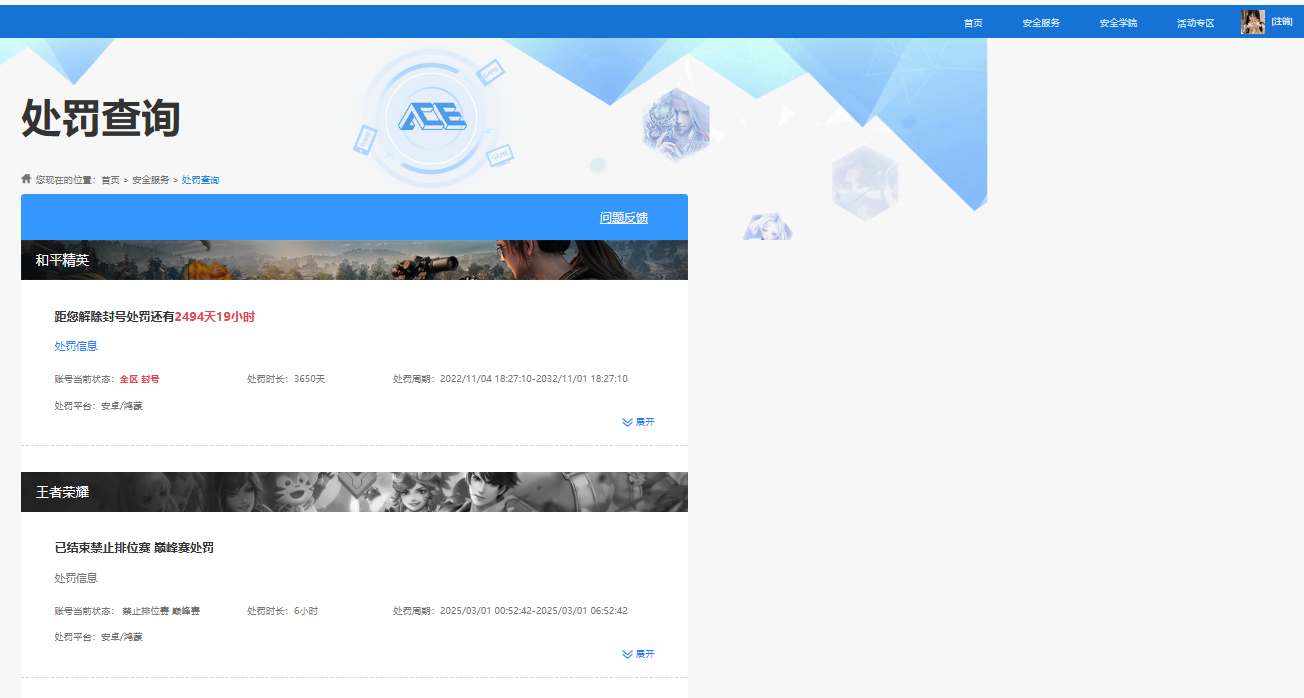Open 安全服务 in the top navigation
This screenshot has height=698, width=1304.
tap(1041, 23)
